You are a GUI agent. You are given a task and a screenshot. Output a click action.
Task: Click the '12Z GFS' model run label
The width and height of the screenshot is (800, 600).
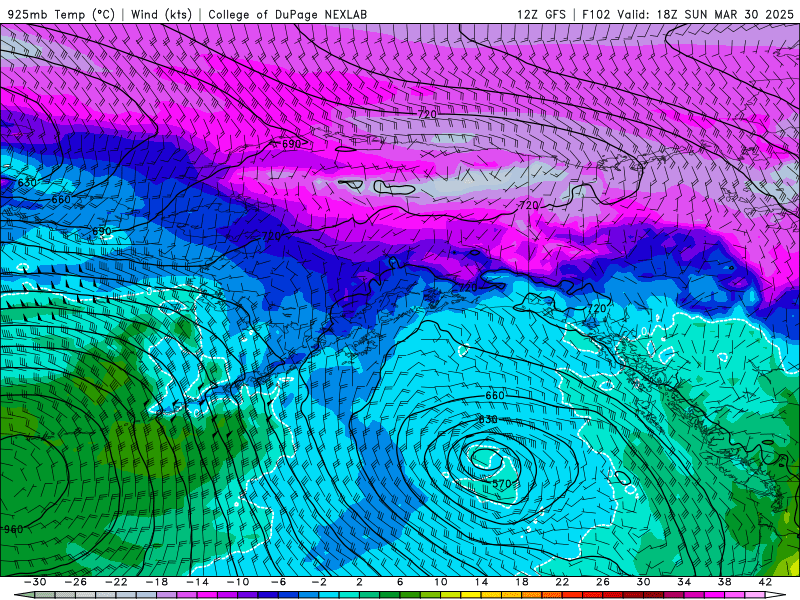pos(541,14)
